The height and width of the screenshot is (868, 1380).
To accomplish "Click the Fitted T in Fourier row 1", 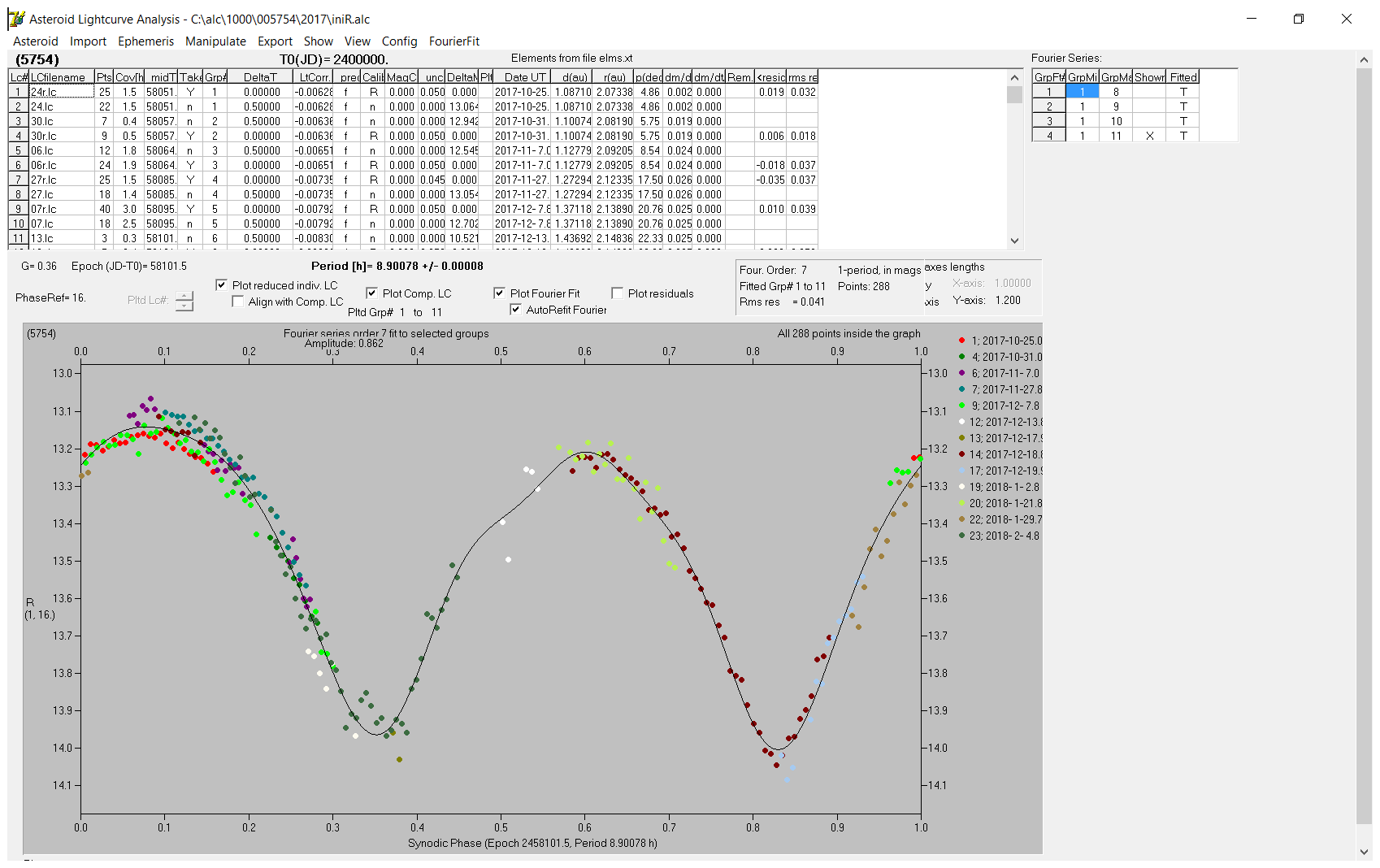I will [x=1183, y=92].
